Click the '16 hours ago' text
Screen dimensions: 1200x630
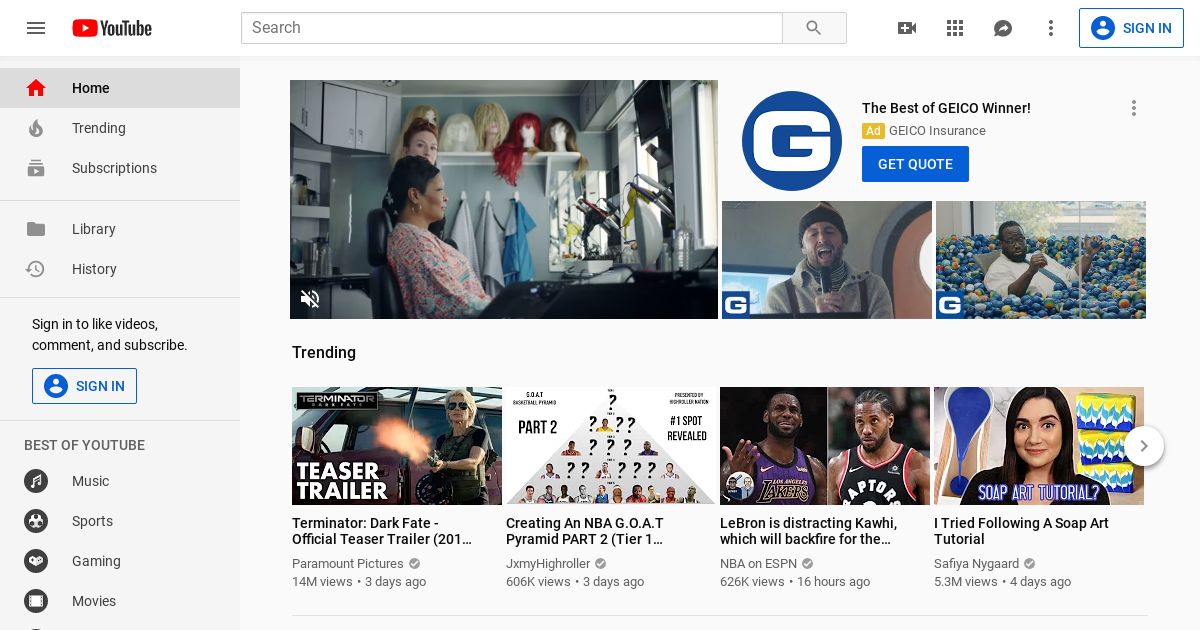point(833,582)
